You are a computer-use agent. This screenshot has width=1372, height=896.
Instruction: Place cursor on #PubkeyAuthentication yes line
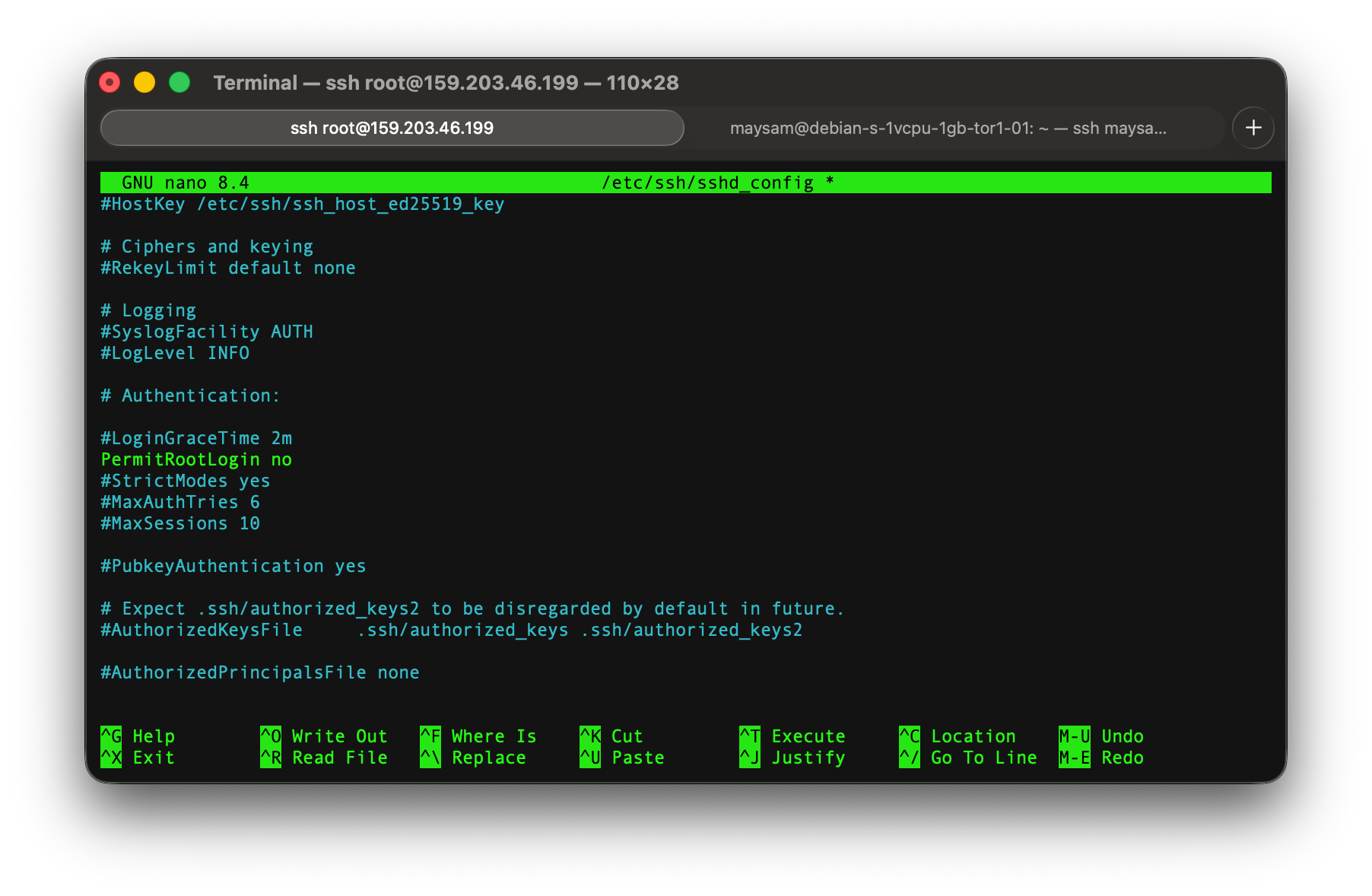tap(233, 566)
